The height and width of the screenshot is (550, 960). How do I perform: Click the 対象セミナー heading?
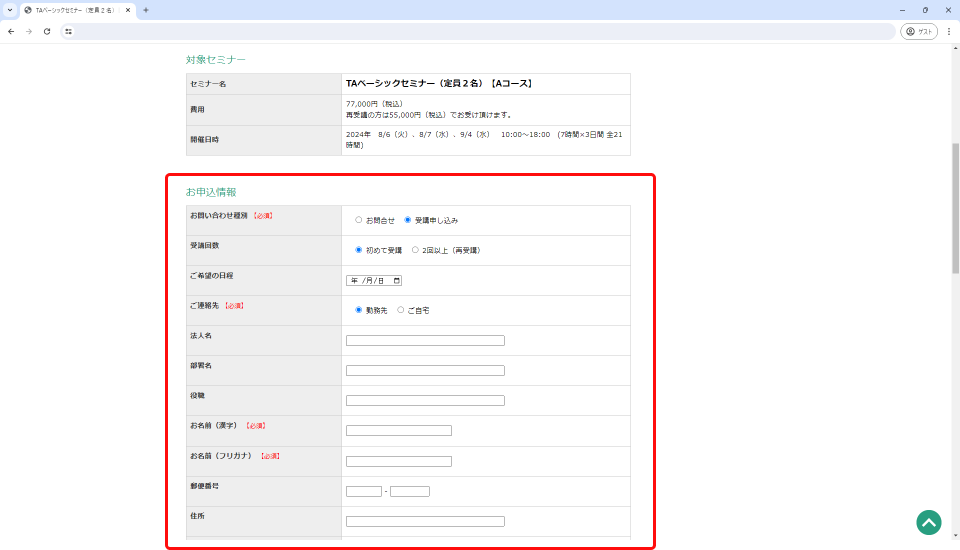click(216, 59)
